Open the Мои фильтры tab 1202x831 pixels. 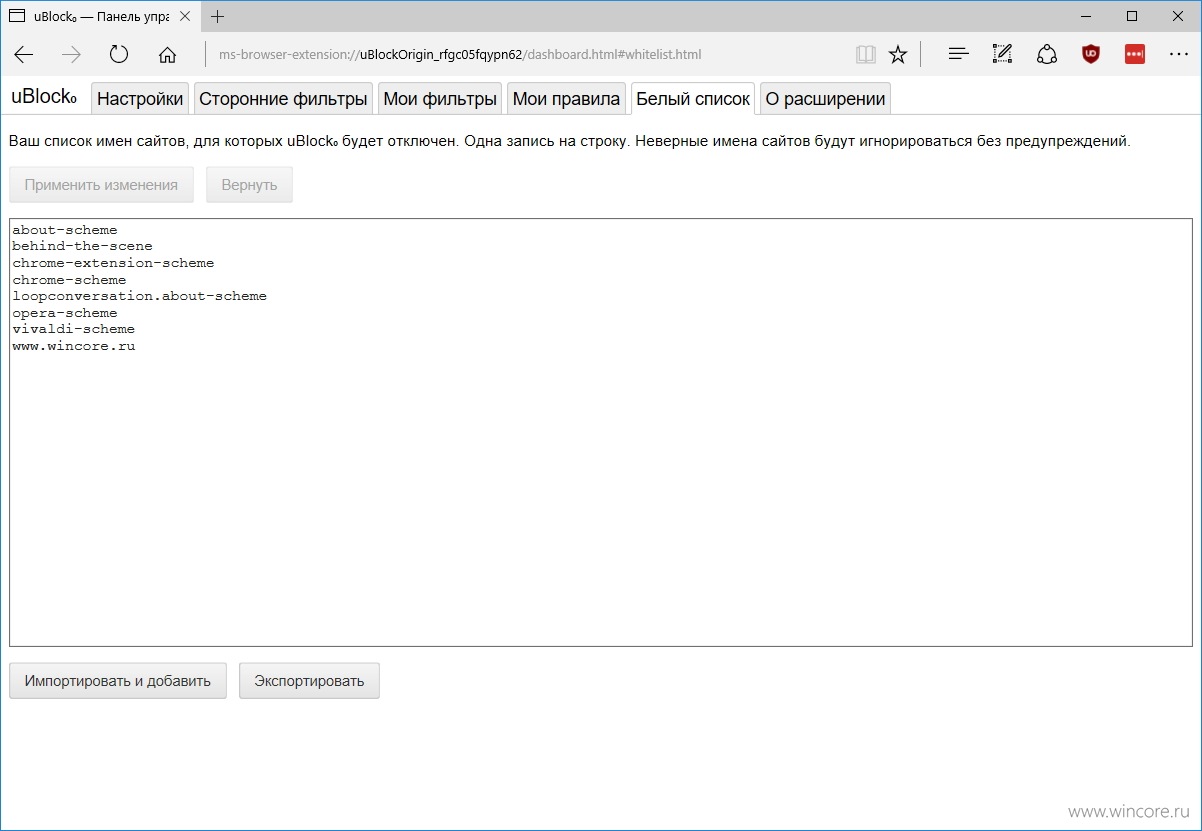coord(440,99)
